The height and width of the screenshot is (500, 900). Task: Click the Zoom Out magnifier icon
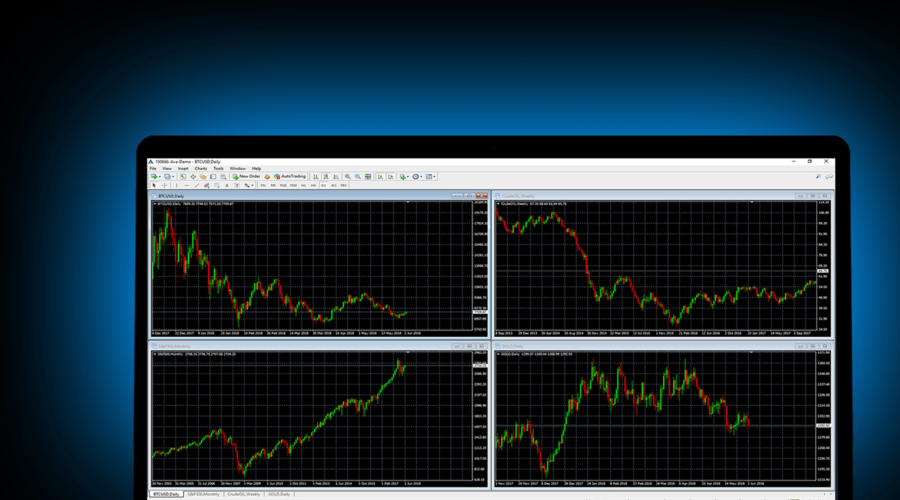(357, 176)
